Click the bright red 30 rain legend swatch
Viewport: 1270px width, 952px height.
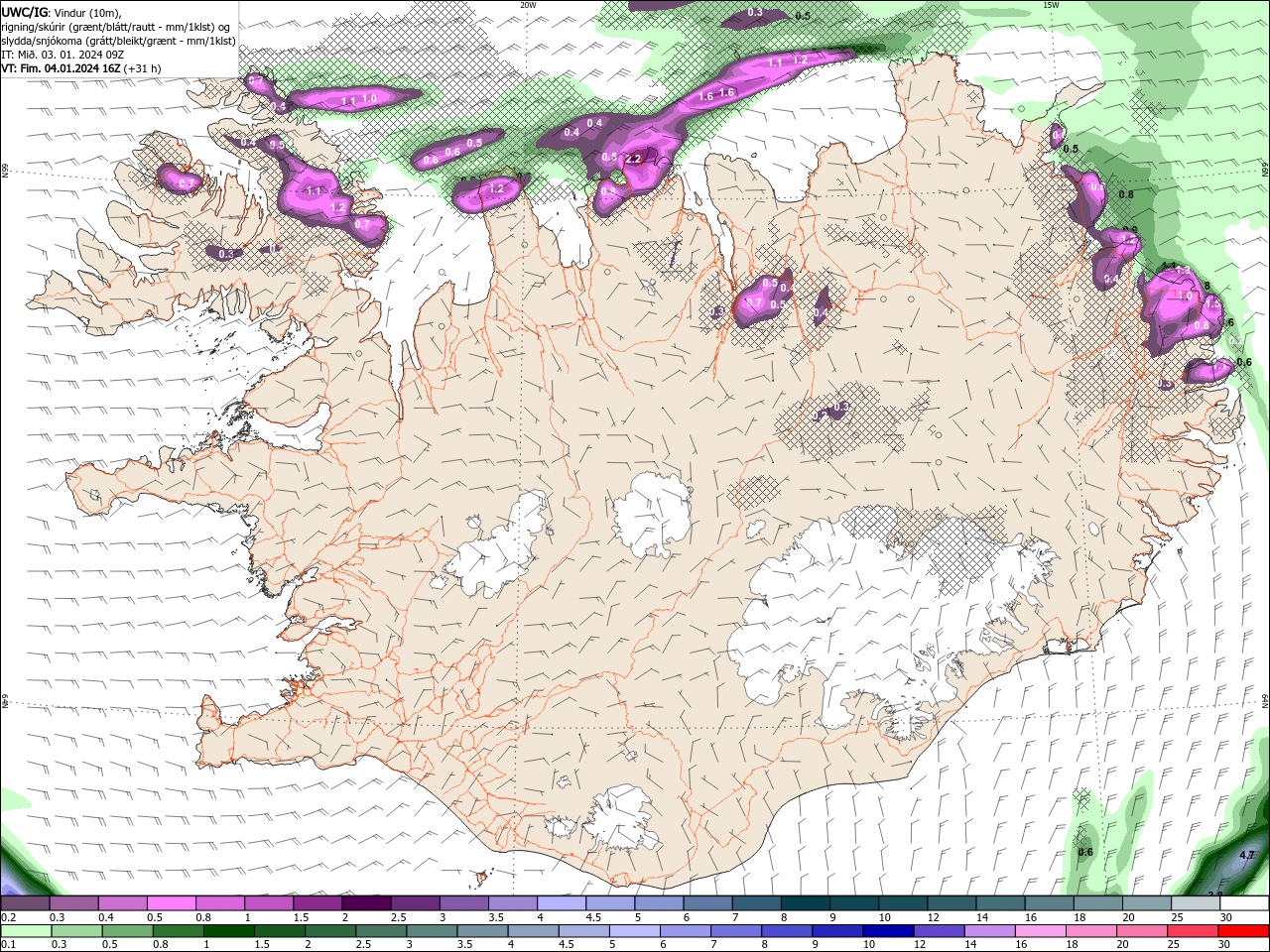click(1243, 931)
